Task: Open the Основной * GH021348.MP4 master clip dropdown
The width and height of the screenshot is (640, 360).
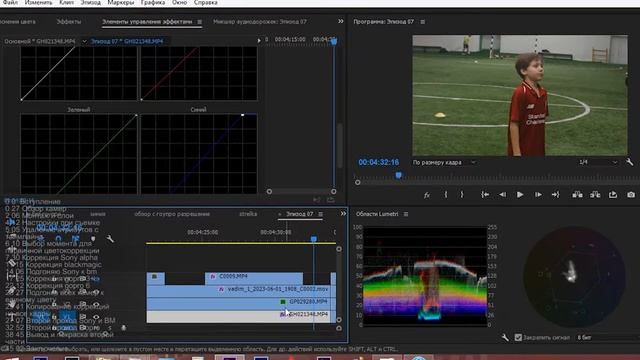Action: (x=84, y=41)
